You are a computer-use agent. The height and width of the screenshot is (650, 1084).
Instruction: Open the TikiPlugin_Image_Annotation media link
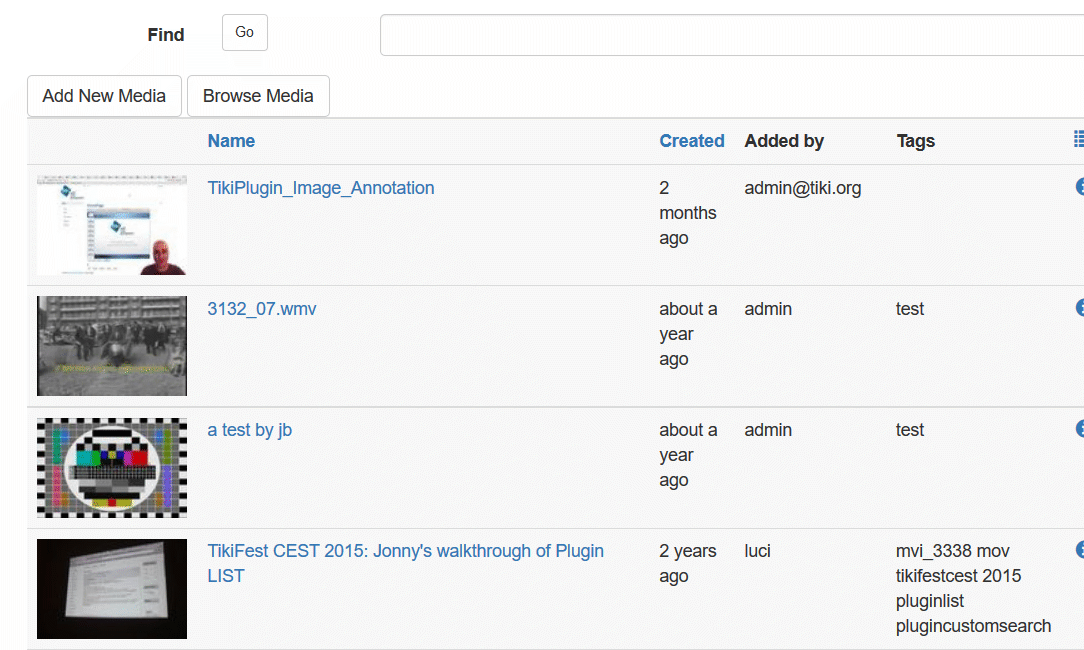321,188
